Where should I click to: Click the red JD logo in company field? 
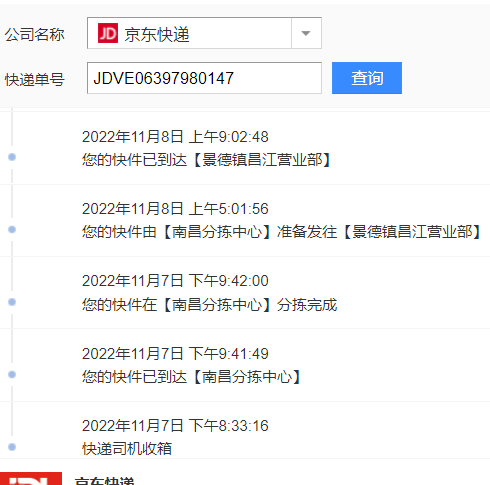108,33
